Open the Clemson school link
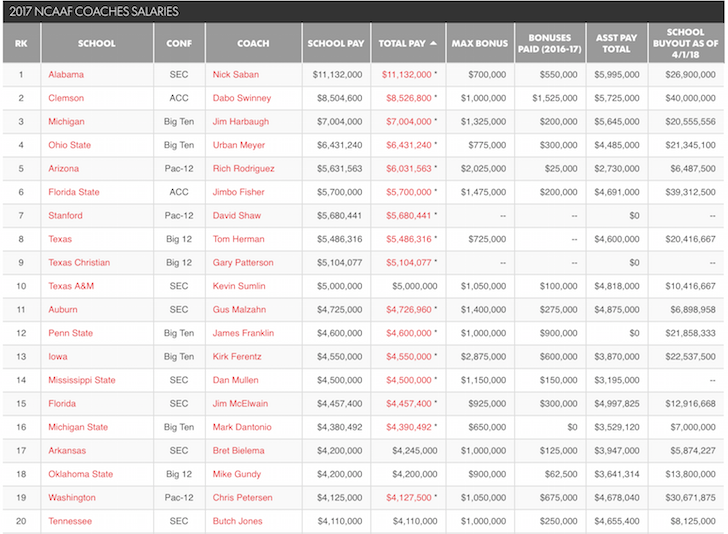Image resolution: width=728 pixels, height=534 pixels. (x=66, y=98)
